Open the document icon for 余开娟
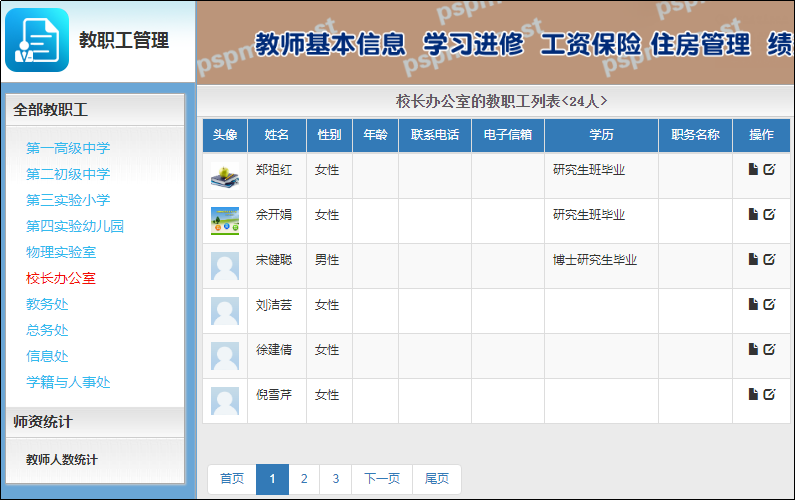This screenshot has height=501, width=796. [753, 214]
